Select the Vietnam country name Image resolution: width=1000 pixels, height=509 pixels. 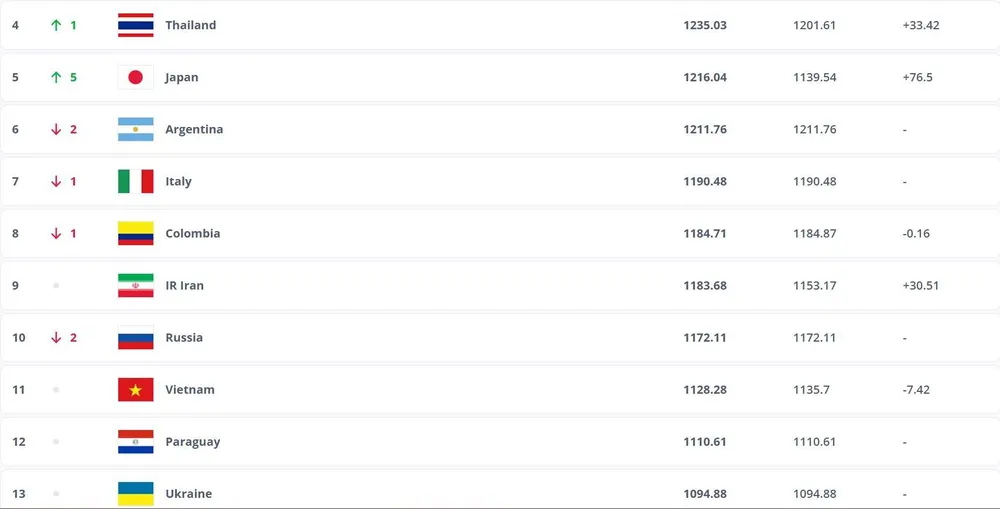(189, 389)
